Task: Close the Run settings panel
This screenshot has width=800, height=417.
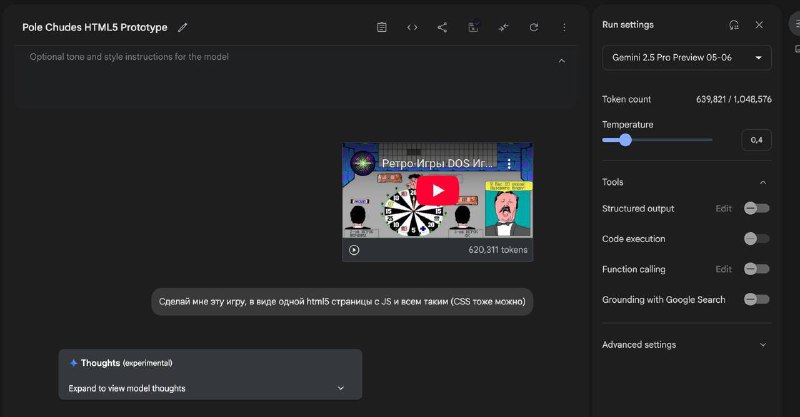Action: coord(759,24)
